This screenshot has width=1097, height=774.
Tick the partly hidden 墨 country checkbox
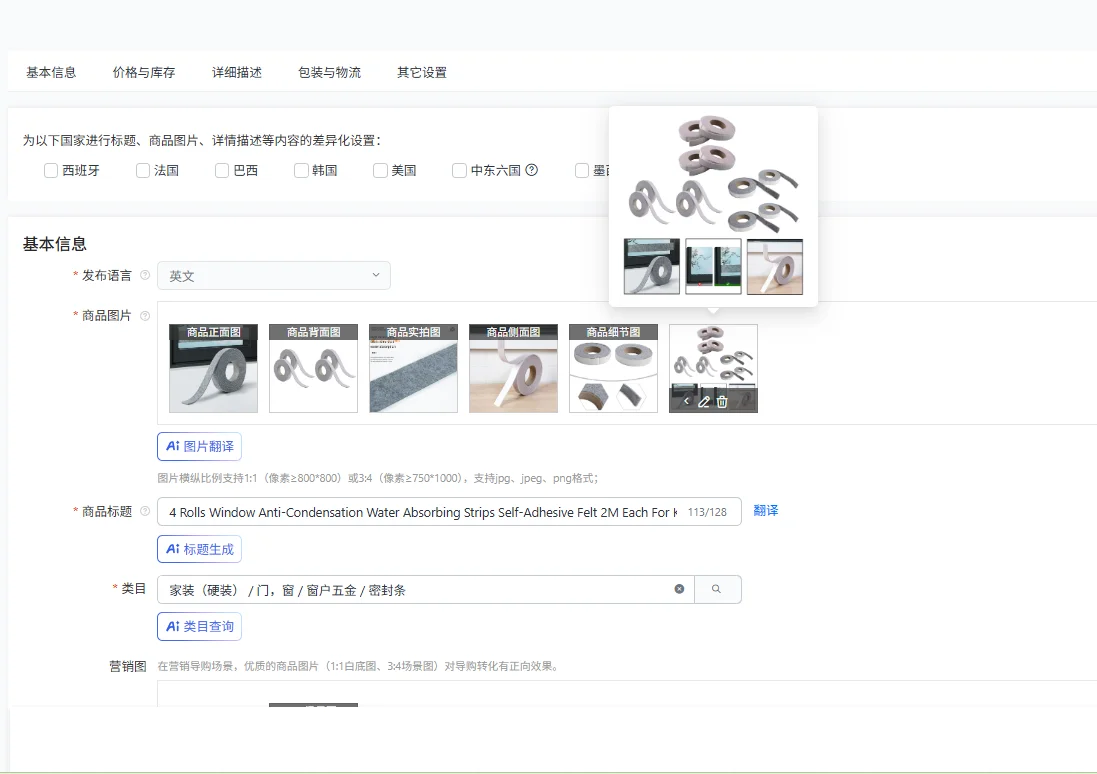(x=581, y=170)
